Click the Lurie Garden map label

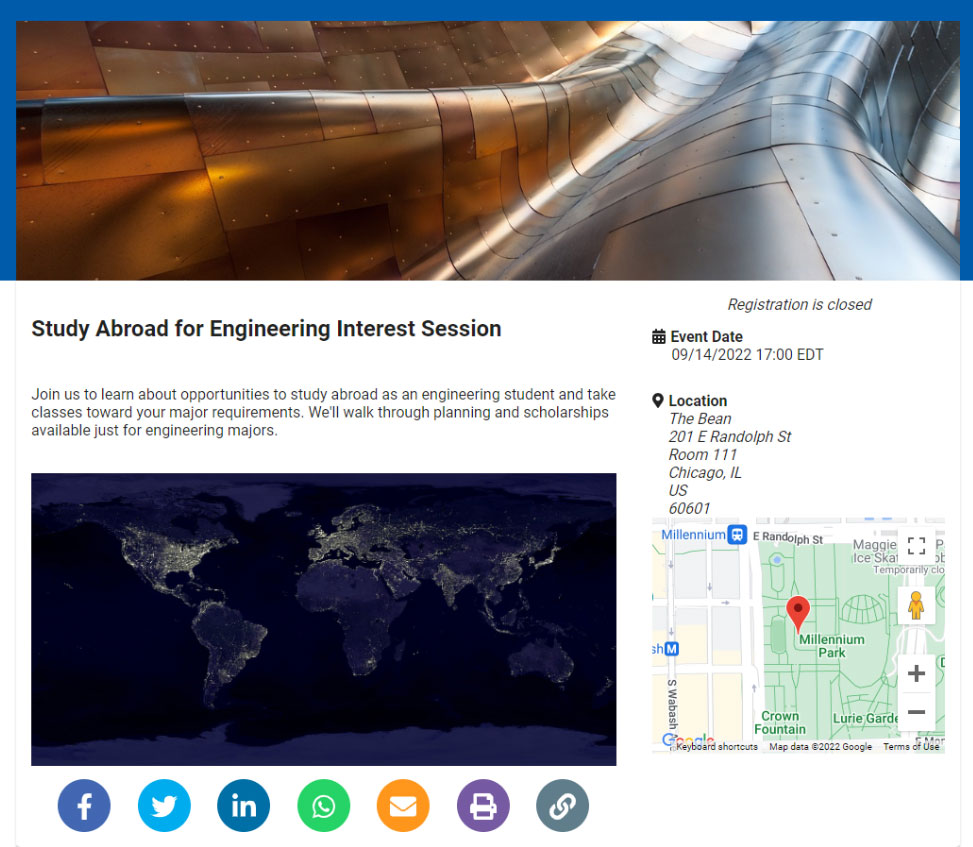865,718
